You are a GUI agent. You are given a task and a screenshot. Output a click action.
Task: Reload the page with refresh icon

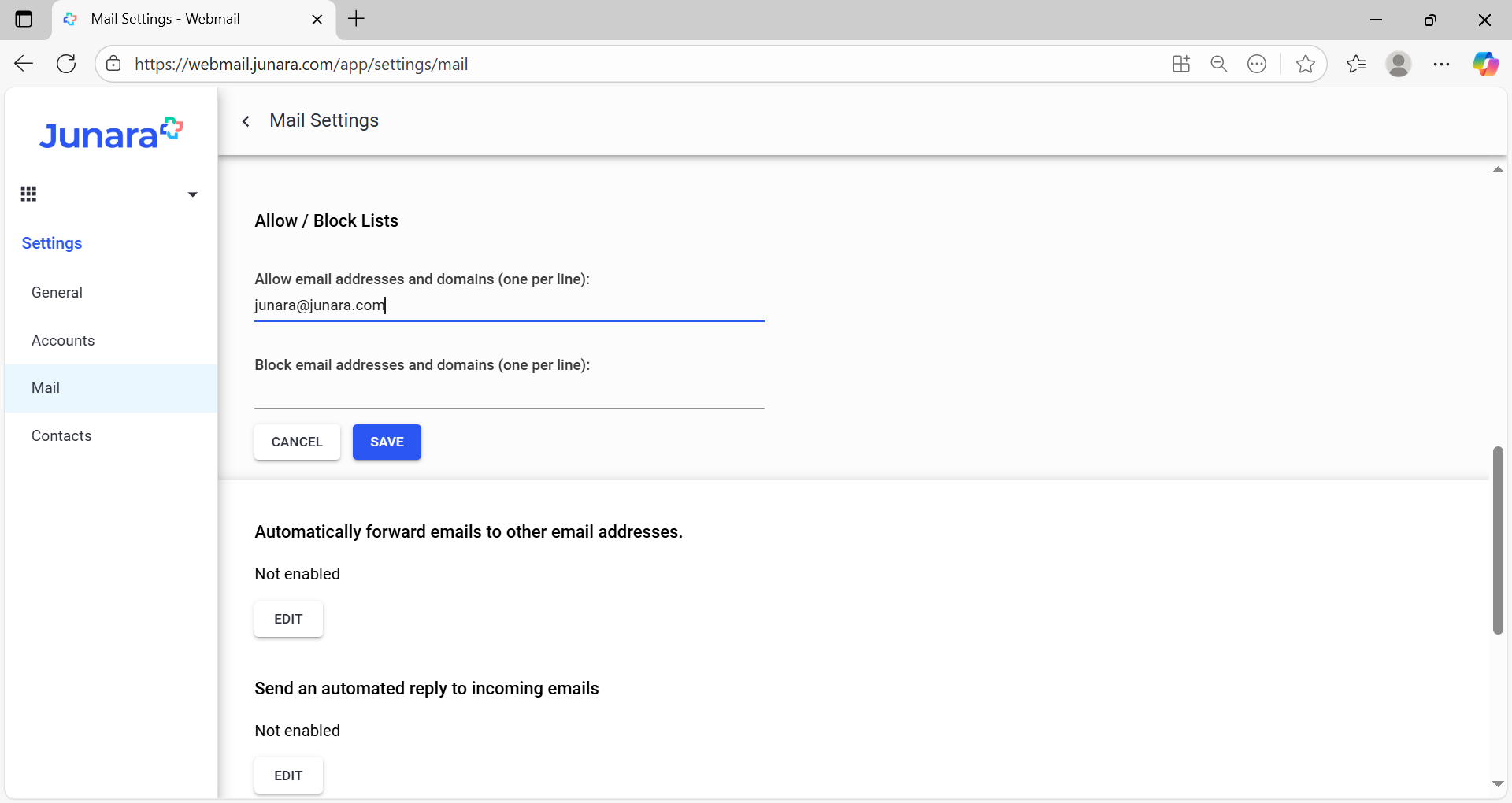pos(67,64)
